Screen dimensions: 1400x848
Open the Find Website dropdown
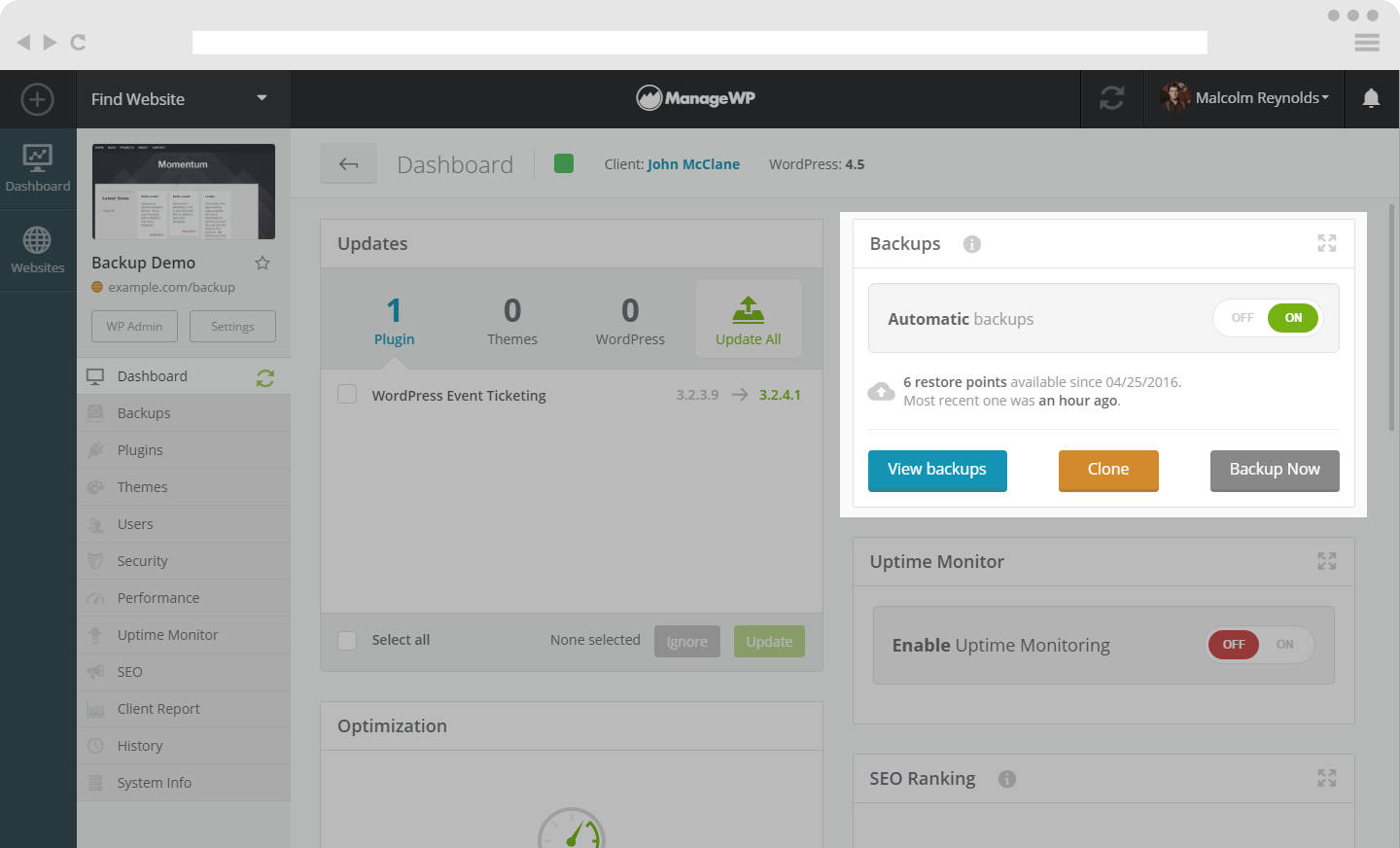pyautogui.click(x=184, y=99)
